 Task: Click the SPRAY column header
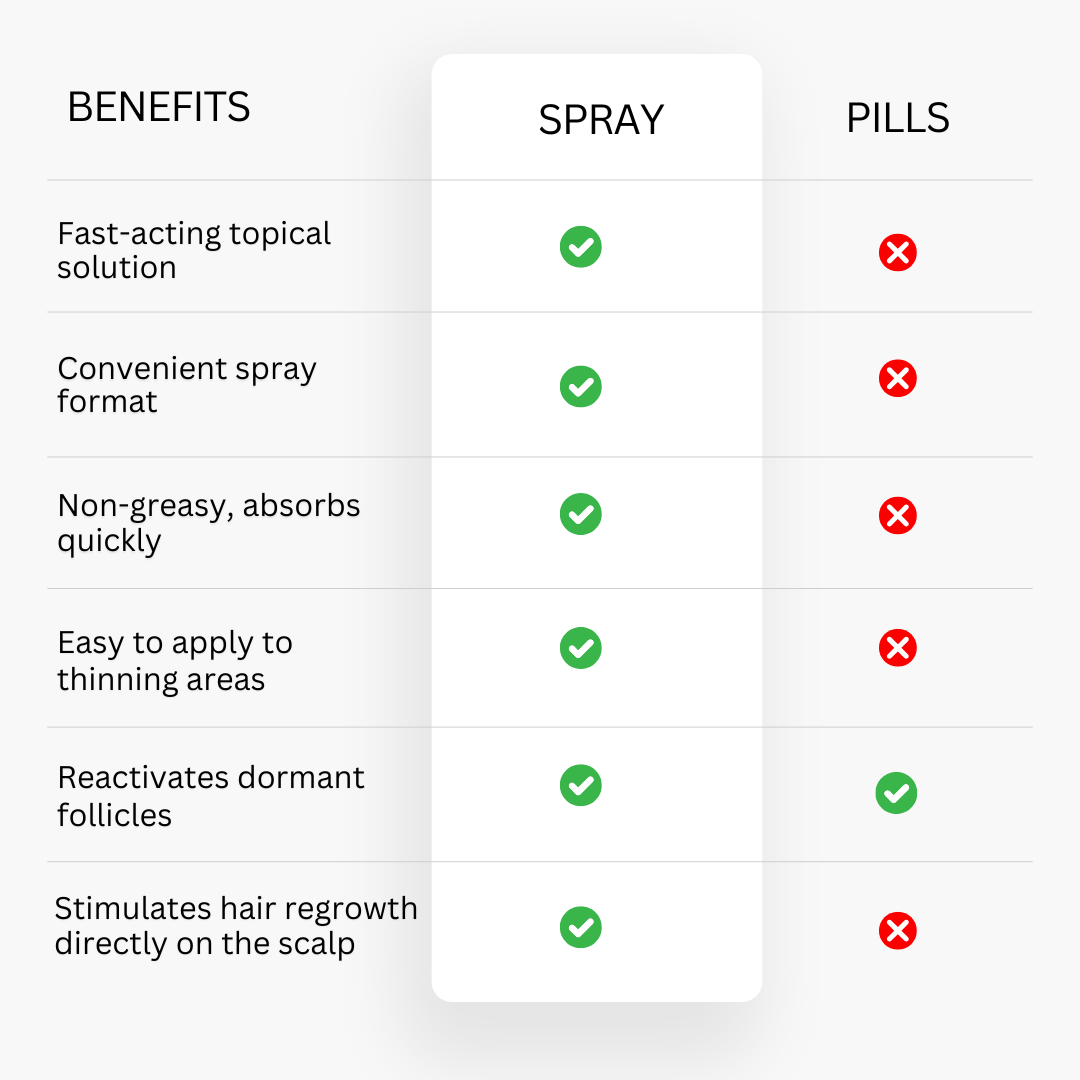(601, 120)
